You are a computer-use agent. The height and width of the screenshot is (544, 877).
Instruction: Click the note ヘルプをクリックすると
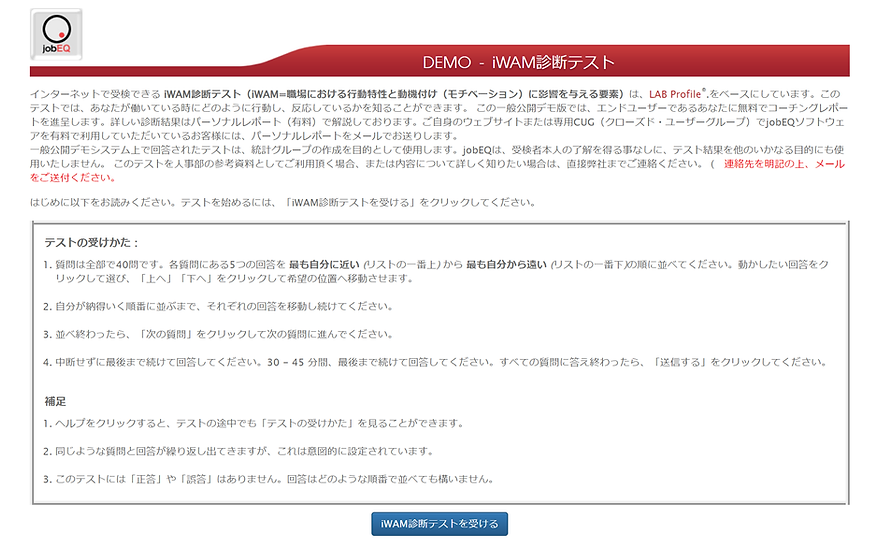click(x=254, y=423)
